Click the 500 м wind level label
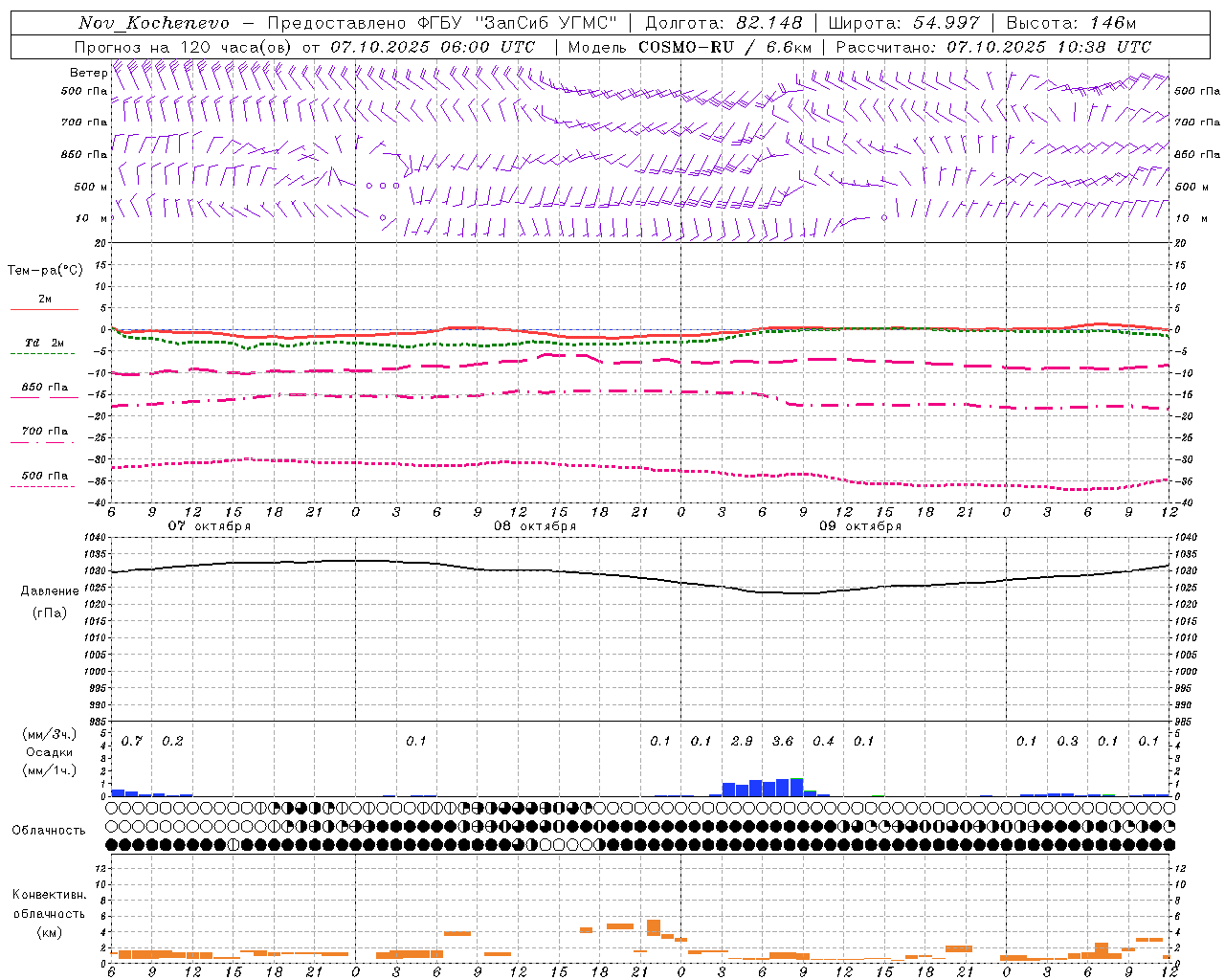This screenshot has width=1225, height=980. pos(91,187)
